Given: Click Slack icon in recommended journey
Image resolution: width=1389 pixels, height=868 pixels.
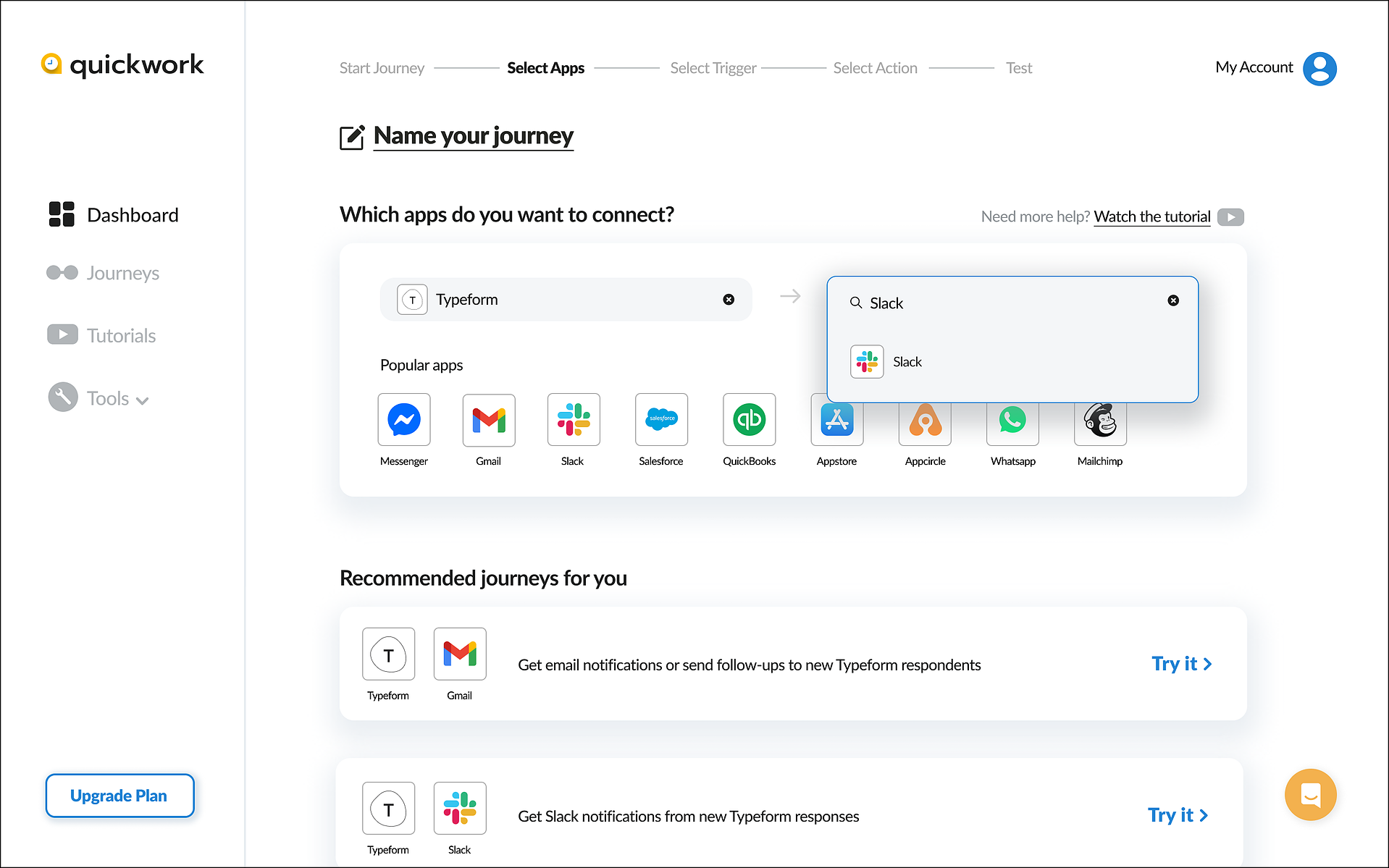Looking at the screenshot, I should pyautogui.click(x=460, y=809).
